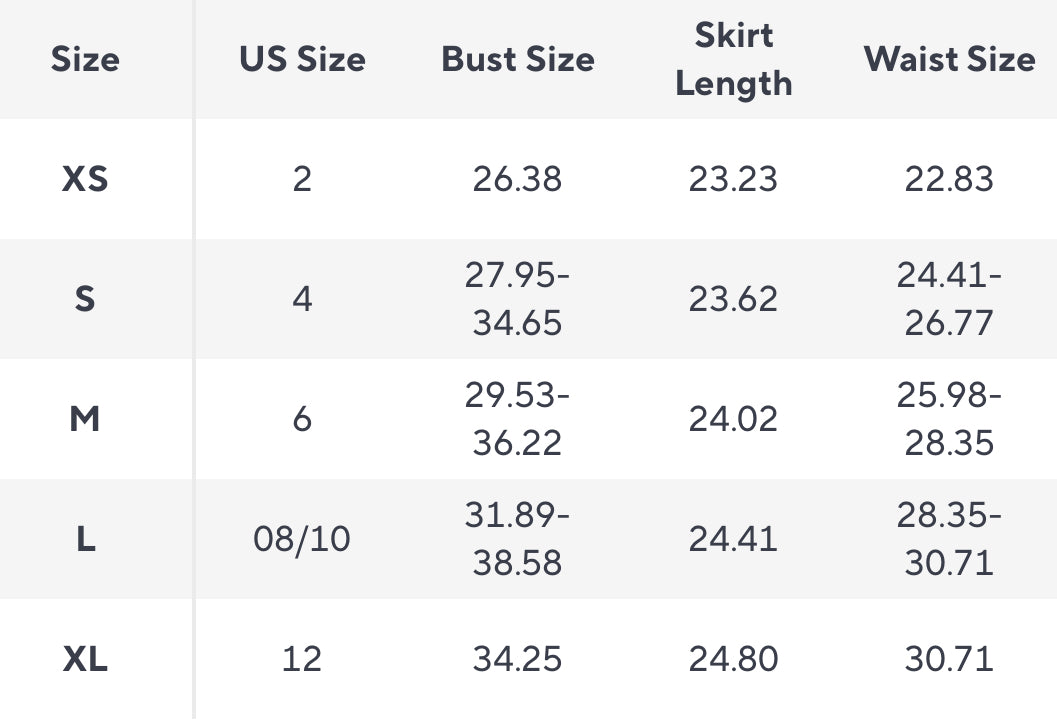This screenshot has height=724, width=1057.
Task: Select the Bust Size column header
Action: [x=518, y=59]
